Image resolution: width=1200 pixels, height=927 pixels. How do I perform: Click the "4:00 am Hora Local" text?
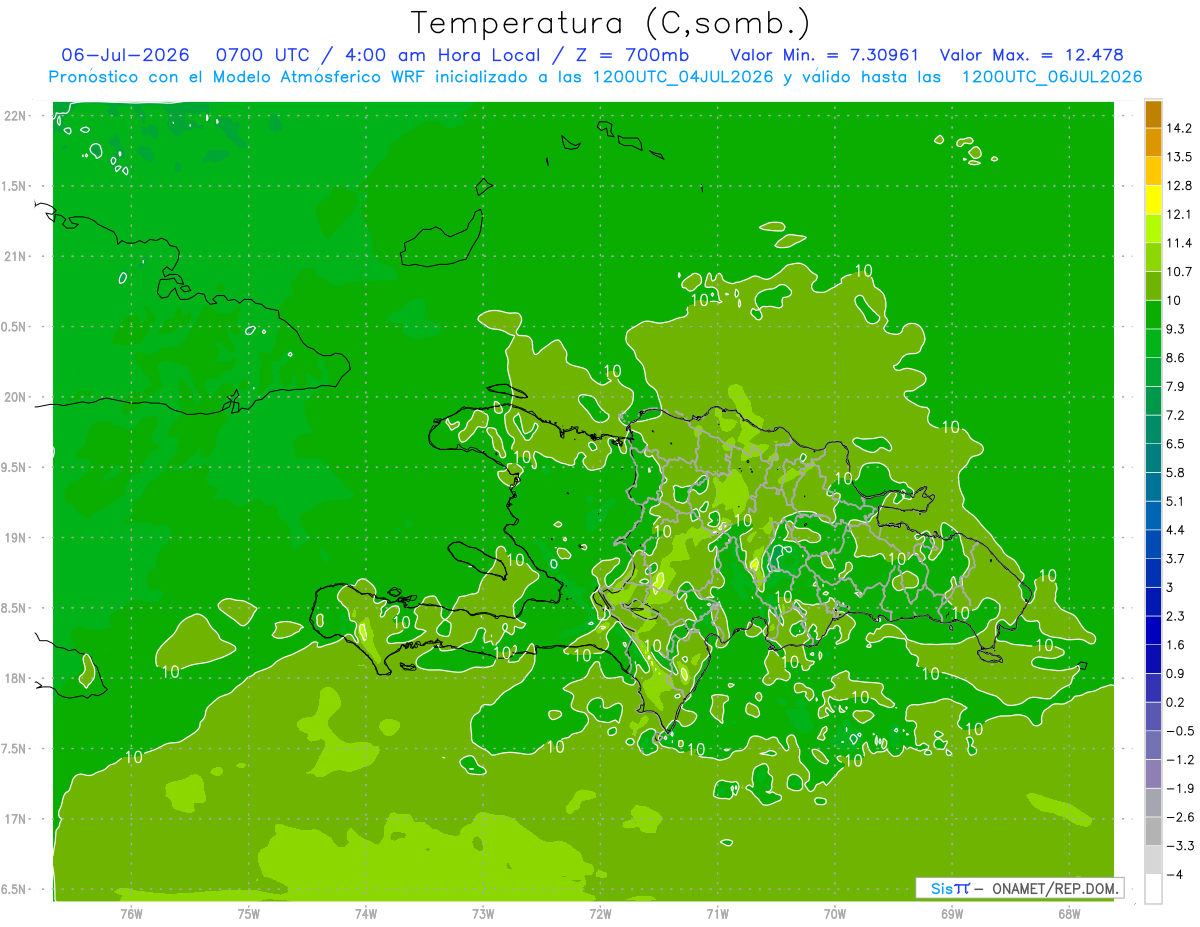443,55
